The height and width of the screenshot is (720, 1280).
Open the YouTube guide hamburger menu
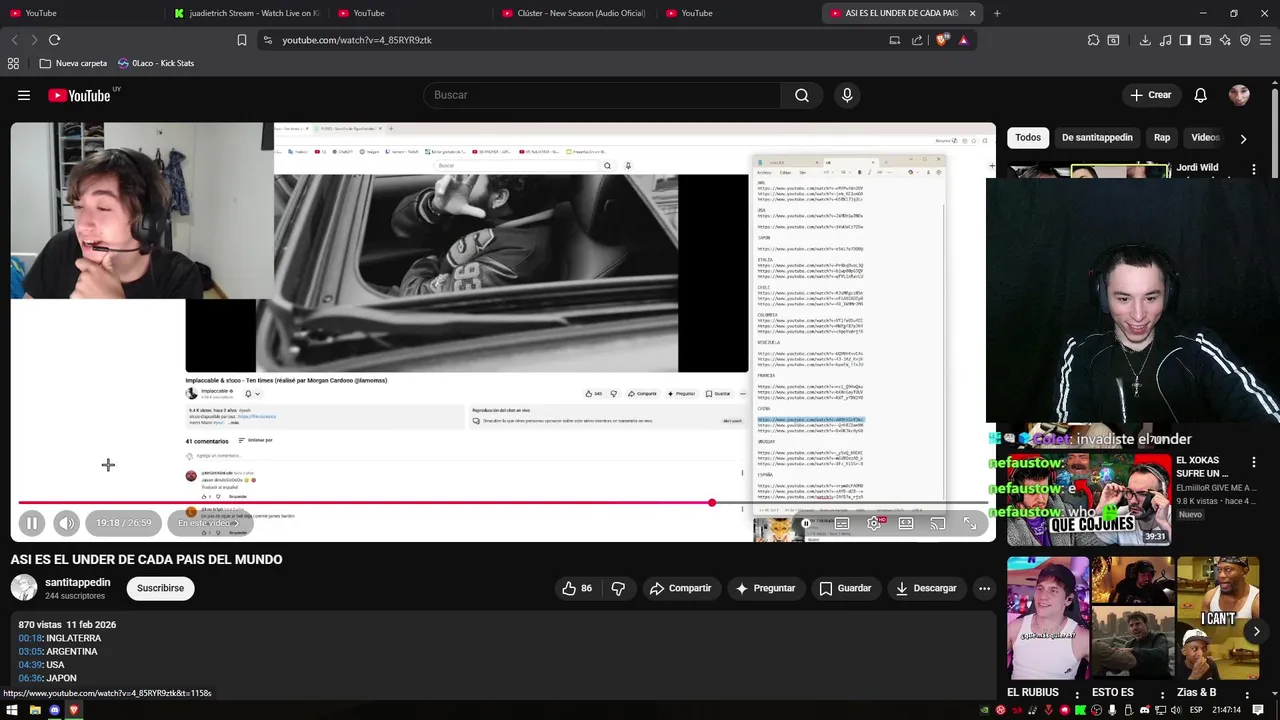(x=24, y=95)
